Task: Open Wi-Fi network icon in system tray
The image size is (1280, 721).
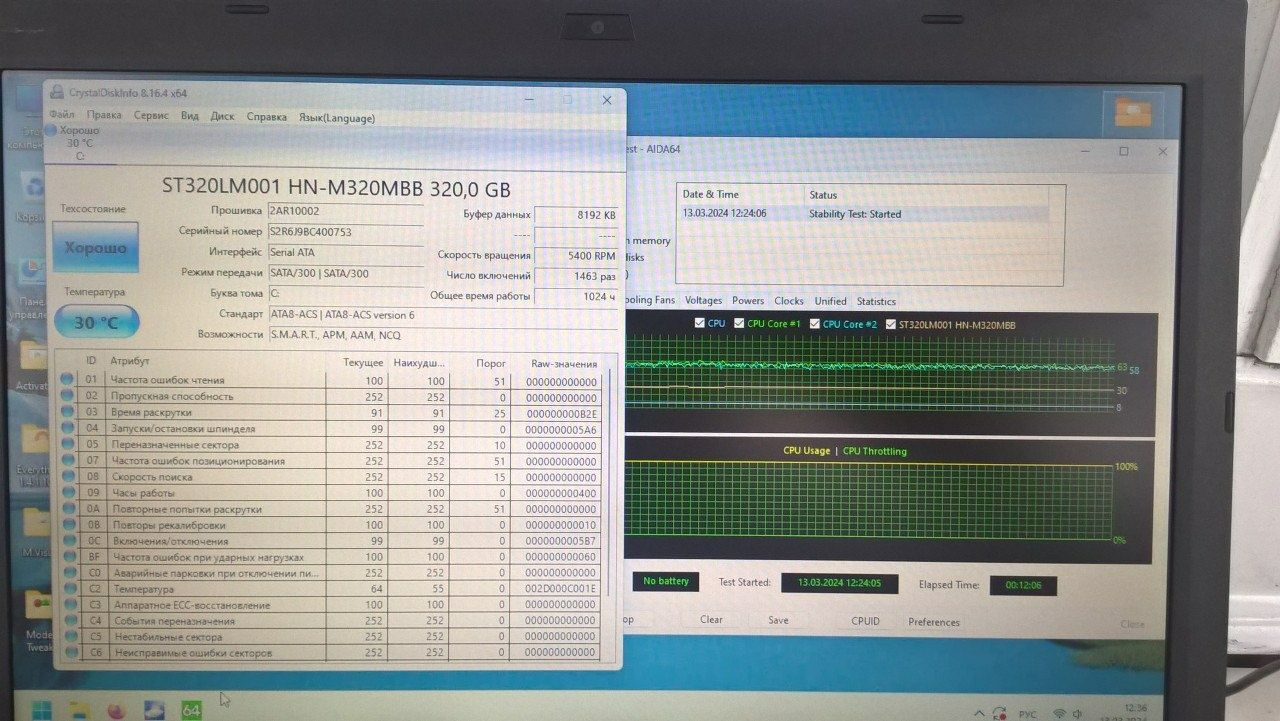Action: 1060,714
